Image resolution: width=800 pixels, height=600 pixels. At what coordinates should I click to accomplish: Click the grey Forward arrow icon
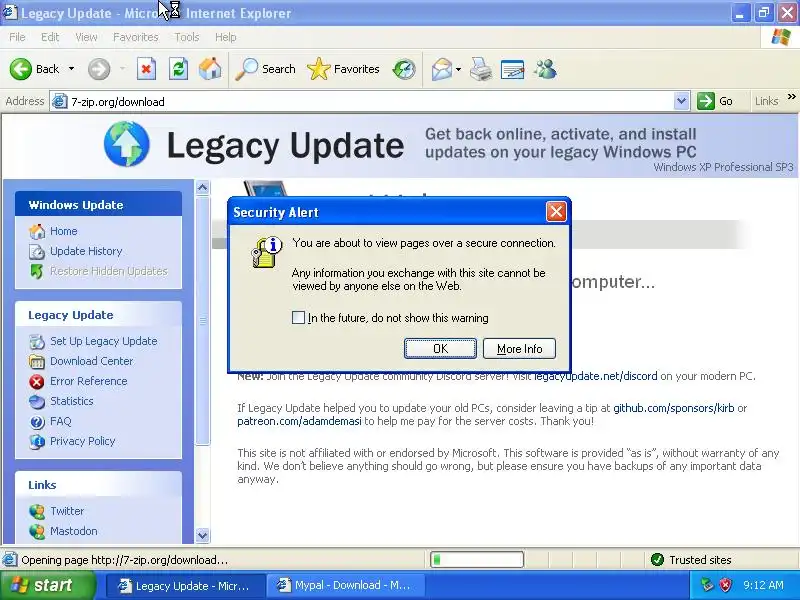tap(98, 69)
